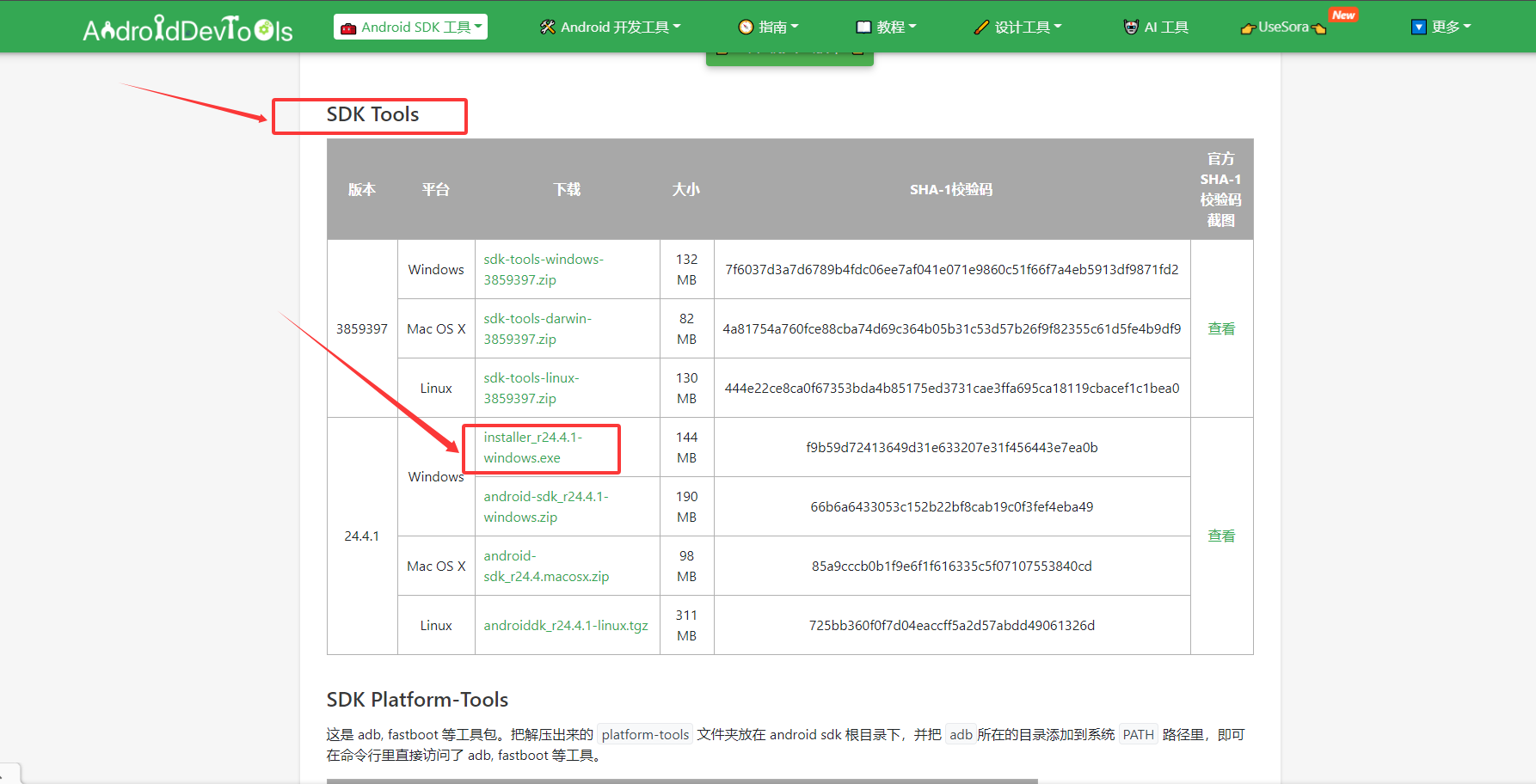Select the 98 MB size cell

coord(686,566)
